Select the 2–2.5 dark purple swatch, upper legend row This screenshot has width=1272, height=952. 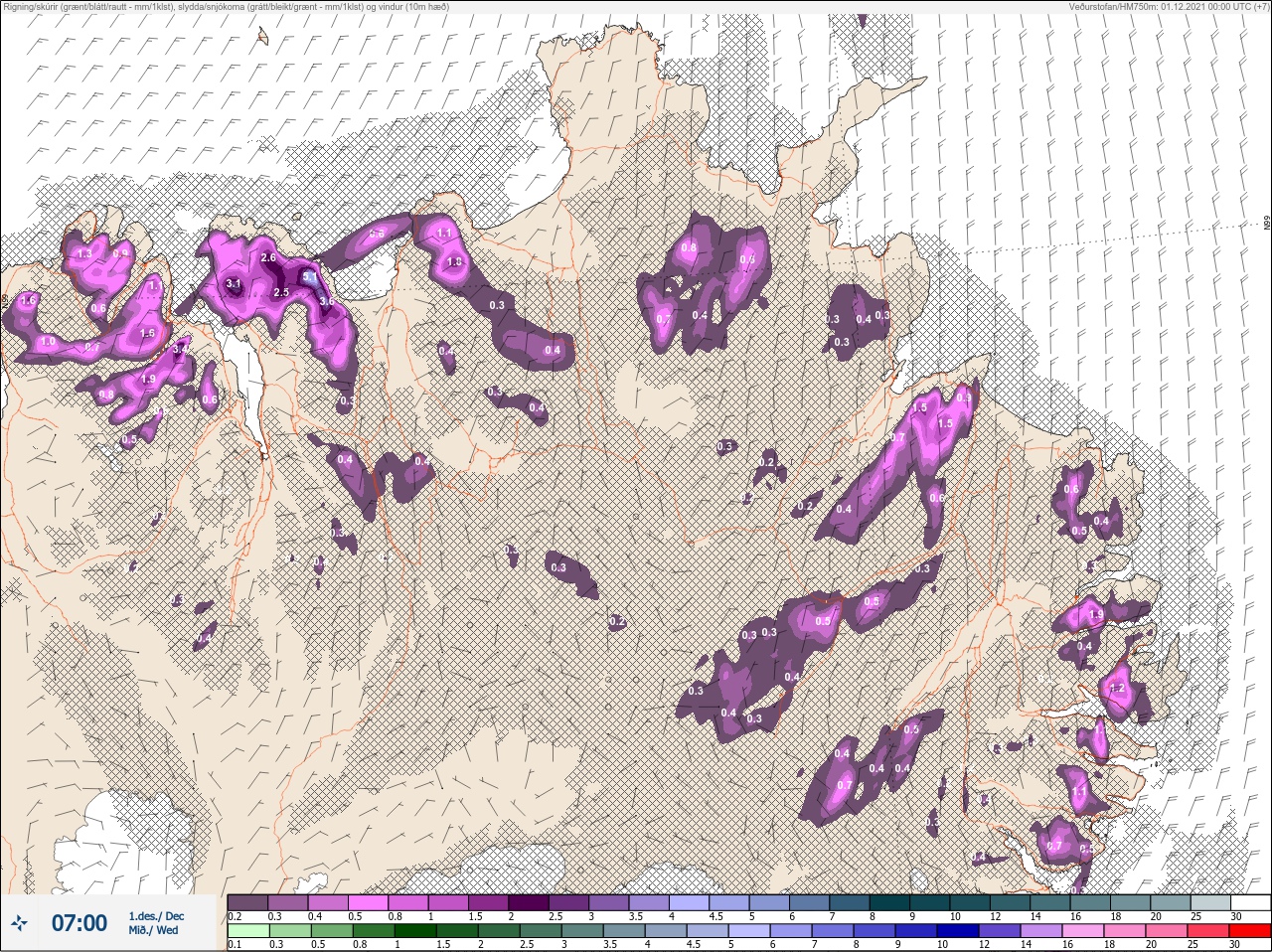[530, 902]
